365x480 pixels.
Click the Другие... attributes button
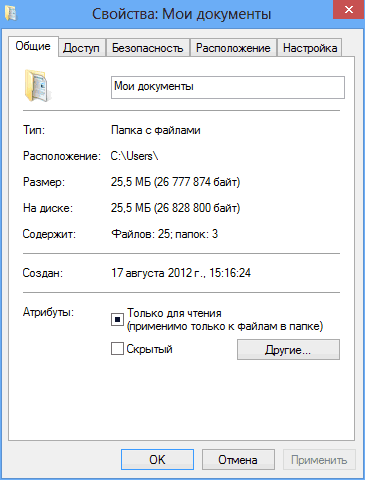click(288, 350)
